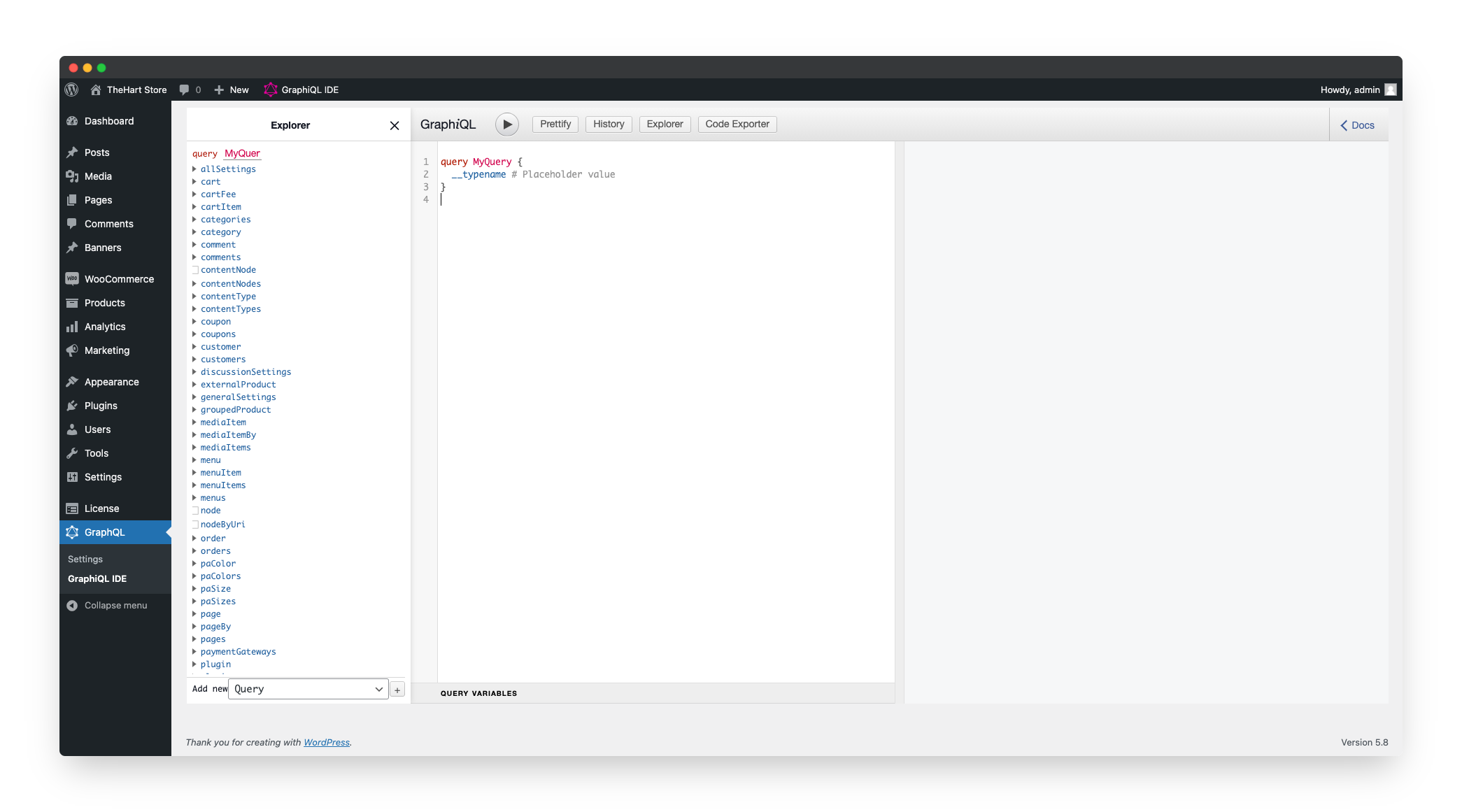This screenshot has height=812, width=1462.
Task: Click the plus button to add new query
Action: [x=397, y=689]
